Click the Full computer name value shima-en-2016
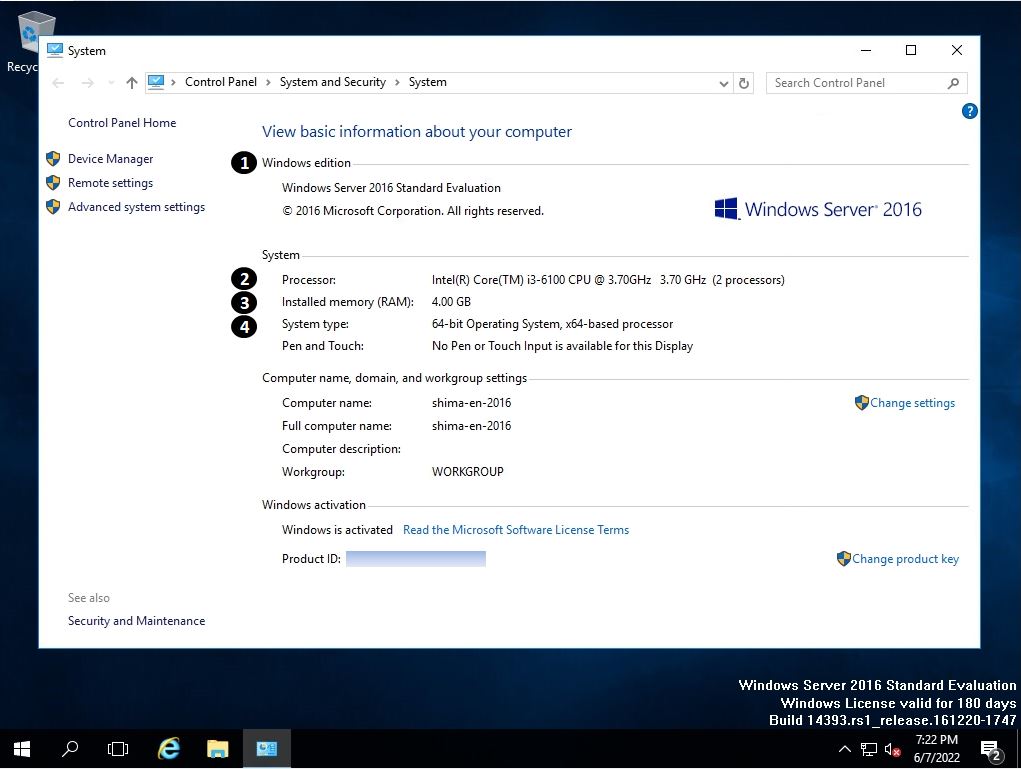The width and height of the screenshot is (1021, 769). coord(471,426)
